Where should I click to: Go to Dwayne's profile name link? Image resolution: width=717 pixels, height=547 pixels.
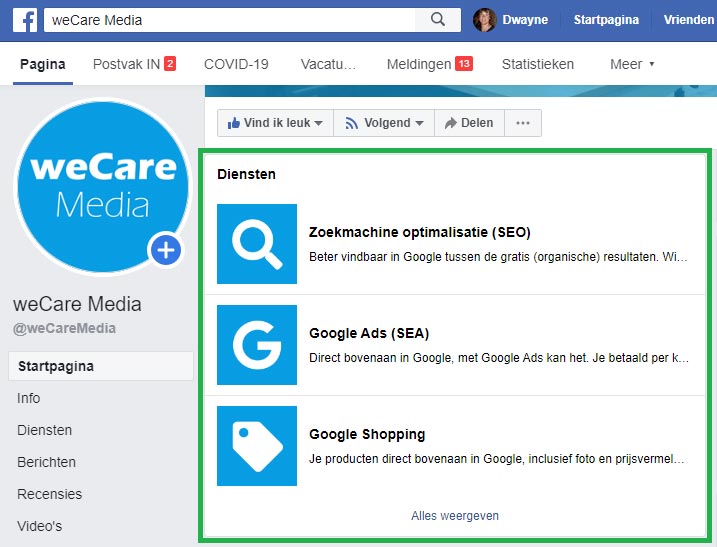(525, 20)
